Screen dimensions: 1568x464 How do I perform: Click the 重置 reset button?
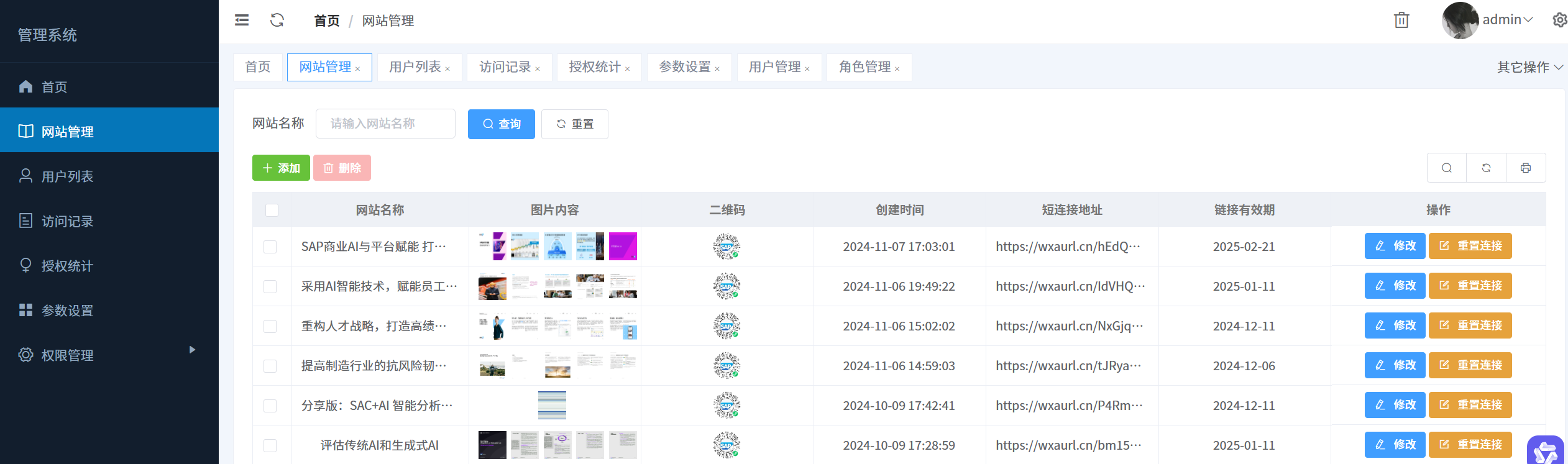(x=575, y=124)
